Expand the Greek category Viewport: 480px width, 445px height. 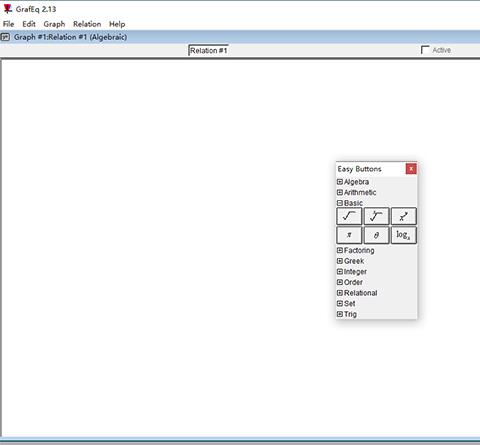tap(340, 261)
